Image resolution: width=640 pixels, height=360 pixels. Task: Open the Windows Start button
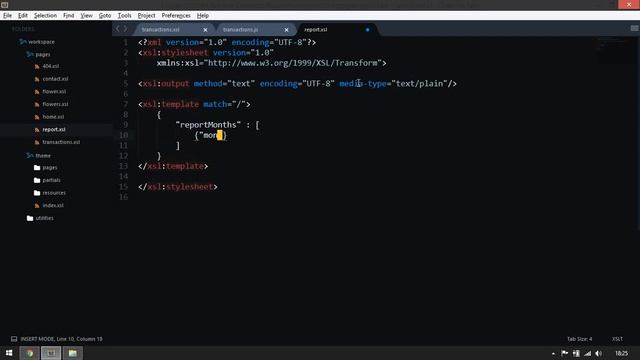(9, 353)
